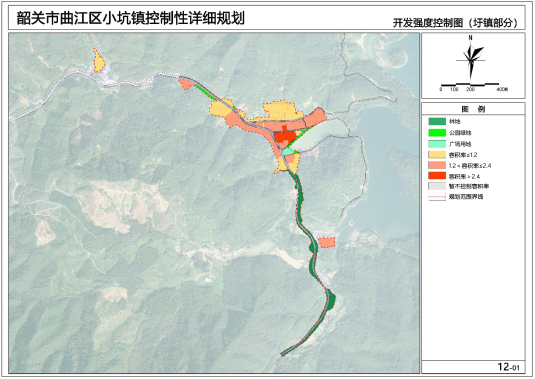
Task: Click the N letter above the compass
Action: (471, 38)
